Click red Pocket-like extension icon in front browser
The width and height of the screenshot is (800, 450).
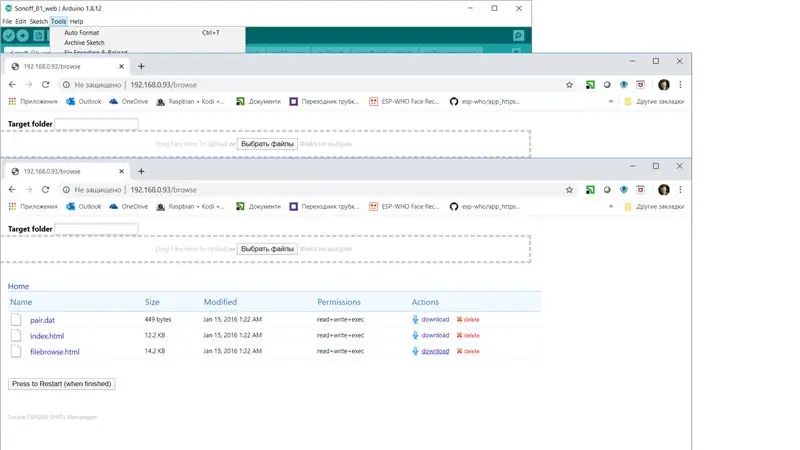(640, 190)
